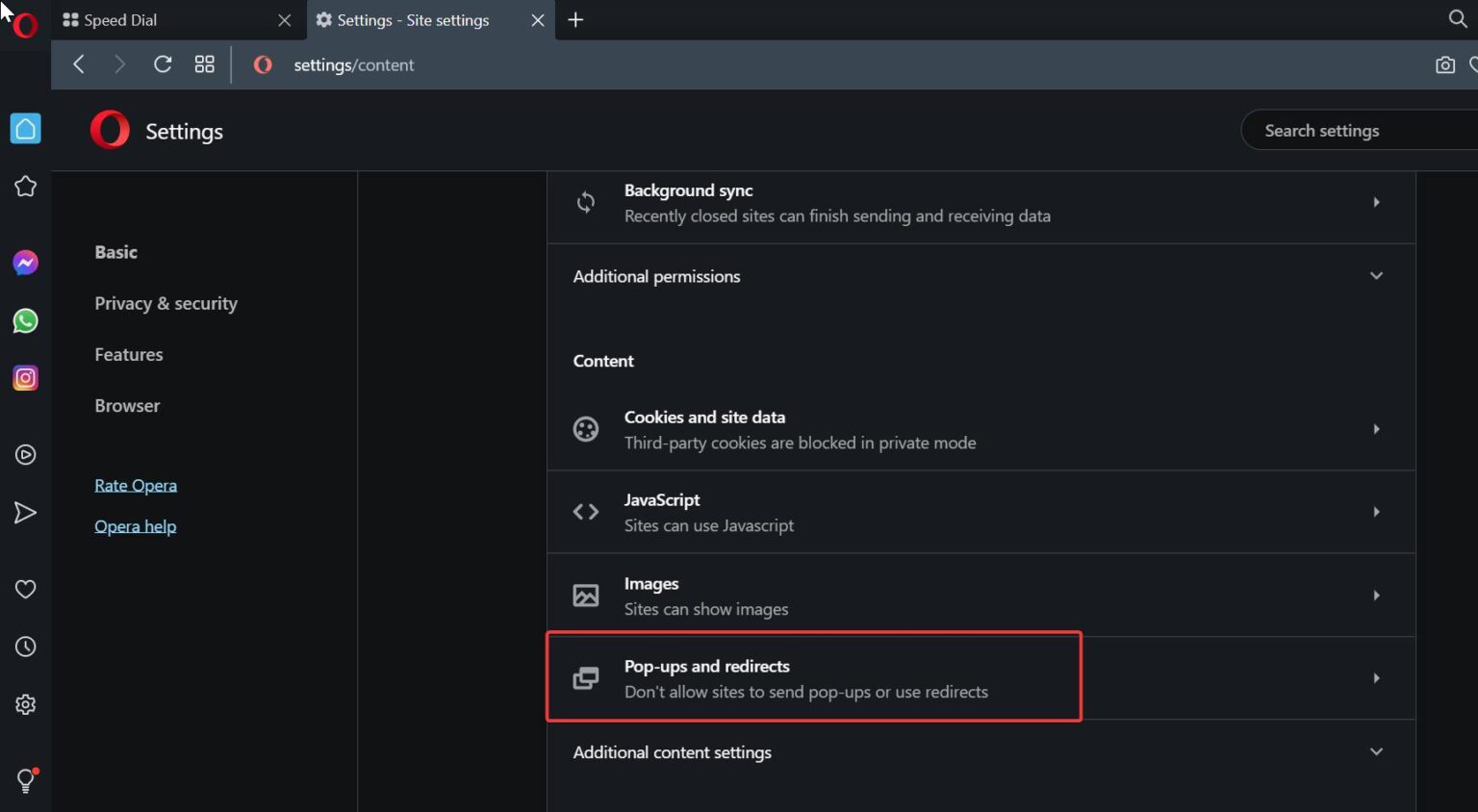Take a snapshot with the camera icon

click(x=1444, y=64)
